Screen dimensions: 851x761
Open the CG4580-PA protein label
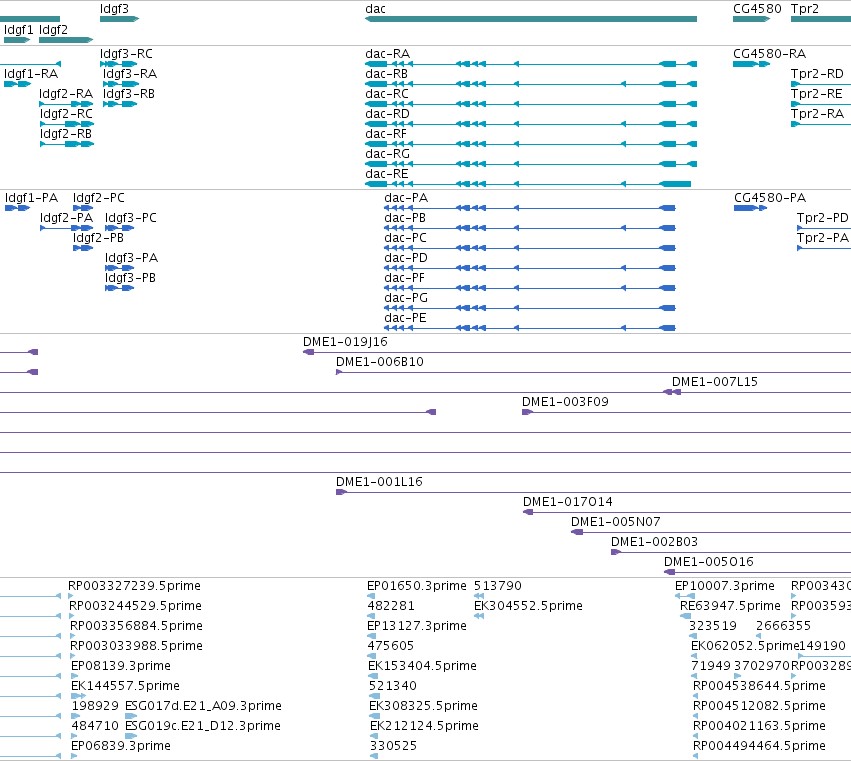(770, 198)
